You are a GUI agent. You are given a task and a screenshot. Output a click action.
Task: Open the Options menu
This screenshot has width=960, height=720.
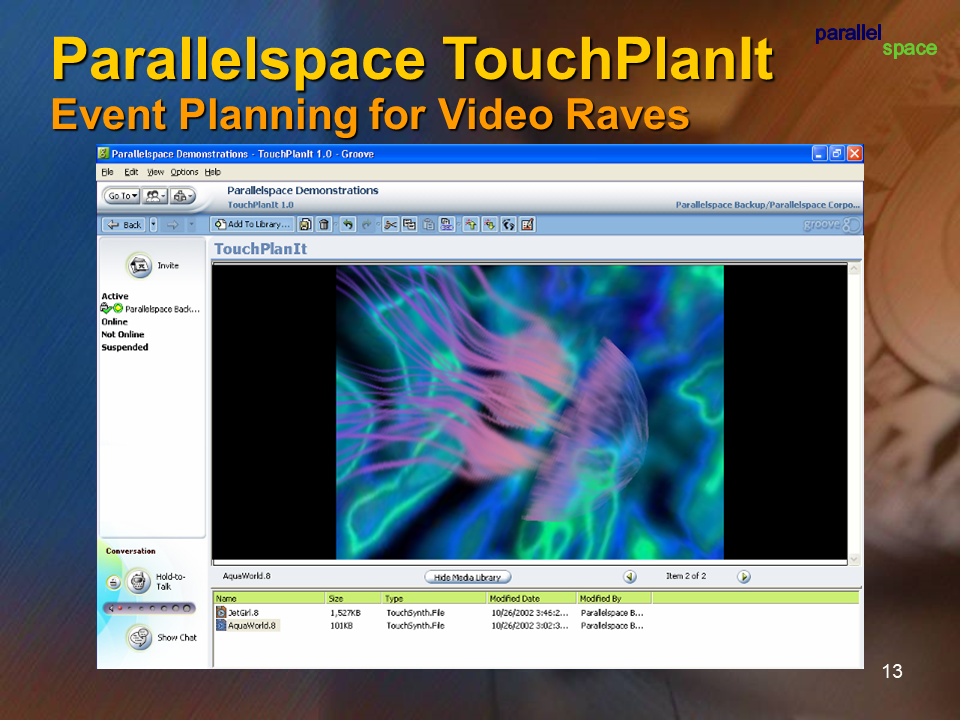184,172
